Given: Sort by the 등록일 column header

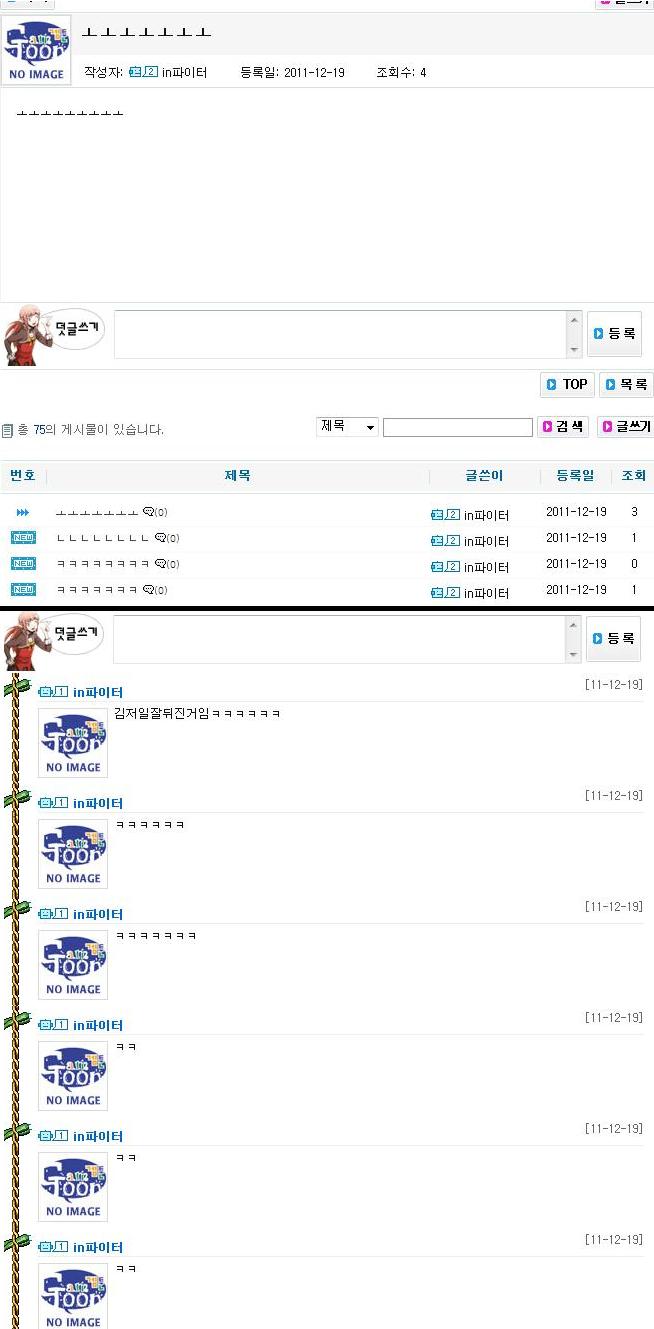Looking at the screenshot, I should click(x=575, y=476).
